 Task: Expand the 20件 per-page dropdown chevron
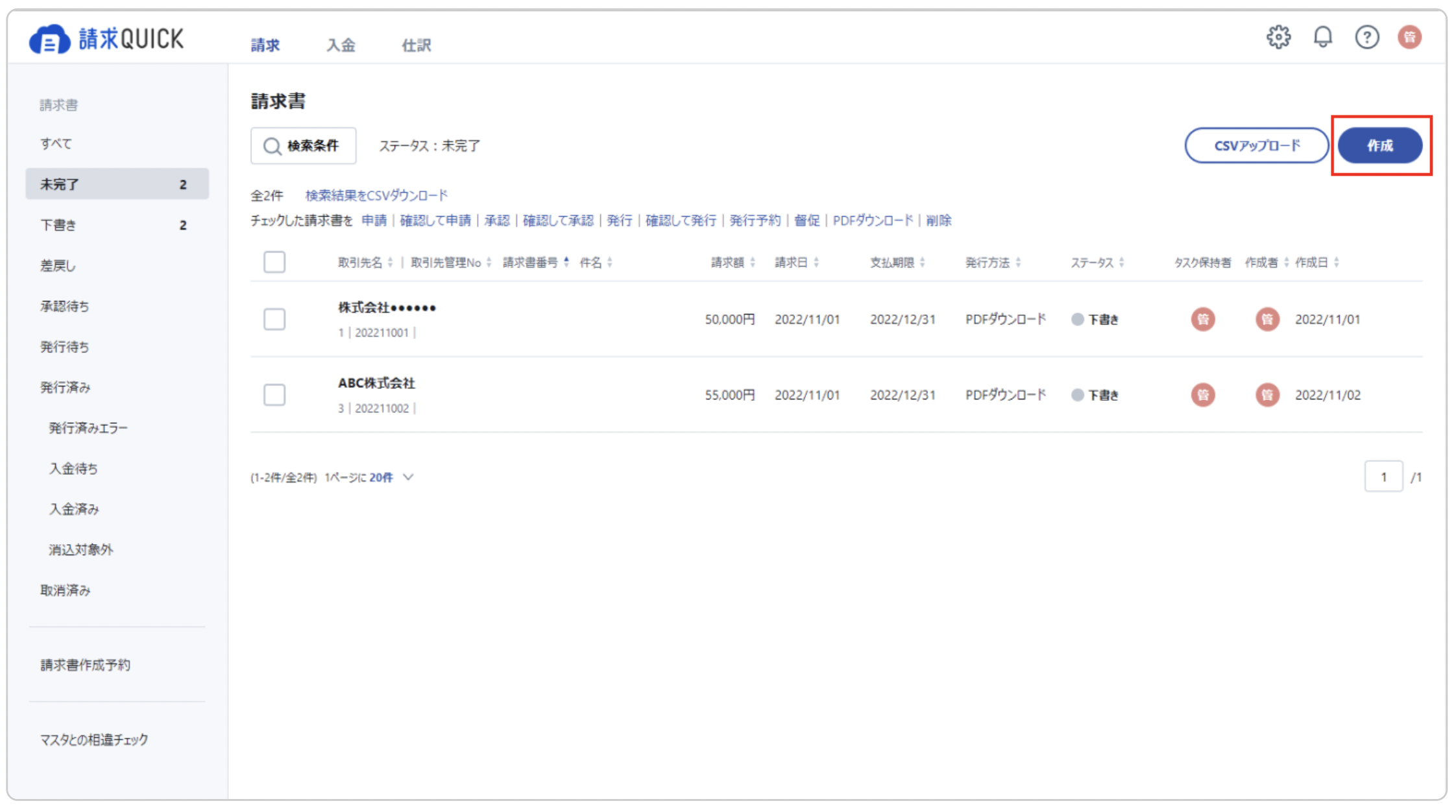(408, 477)
